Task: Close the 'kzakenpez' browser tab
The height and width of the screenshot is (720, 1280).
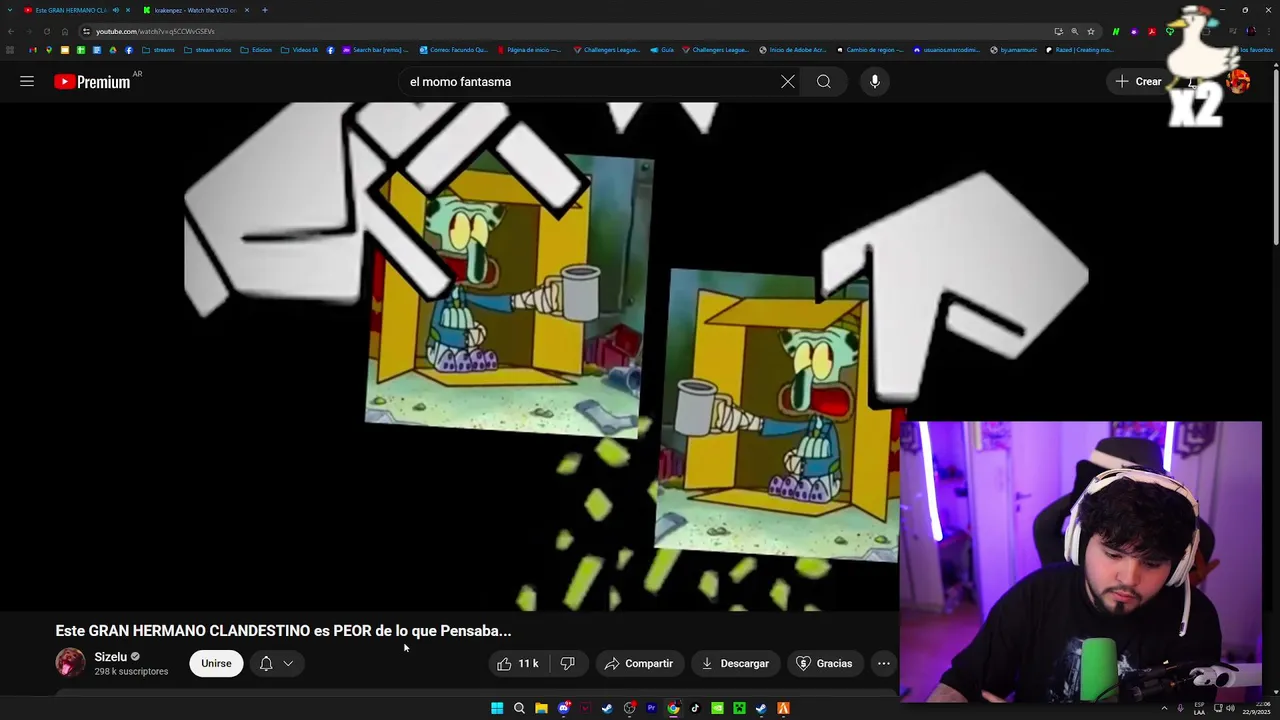Action: coord(247,10)
